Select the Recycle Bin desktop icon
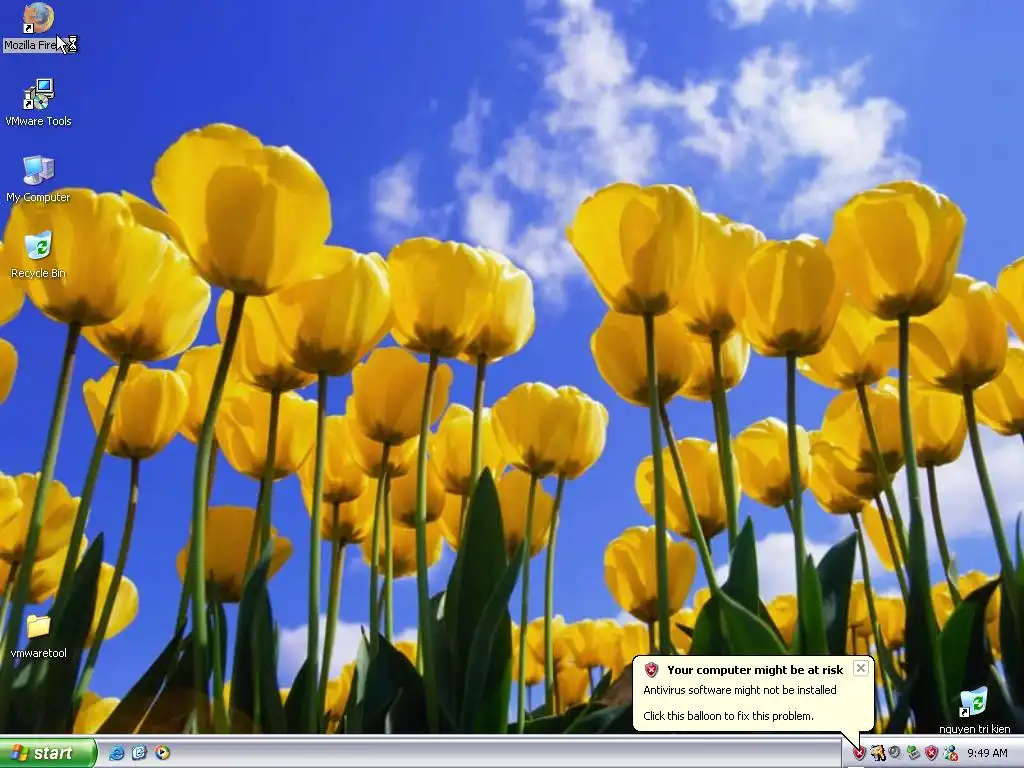1024x768 pixels. [x=38, y=255]
